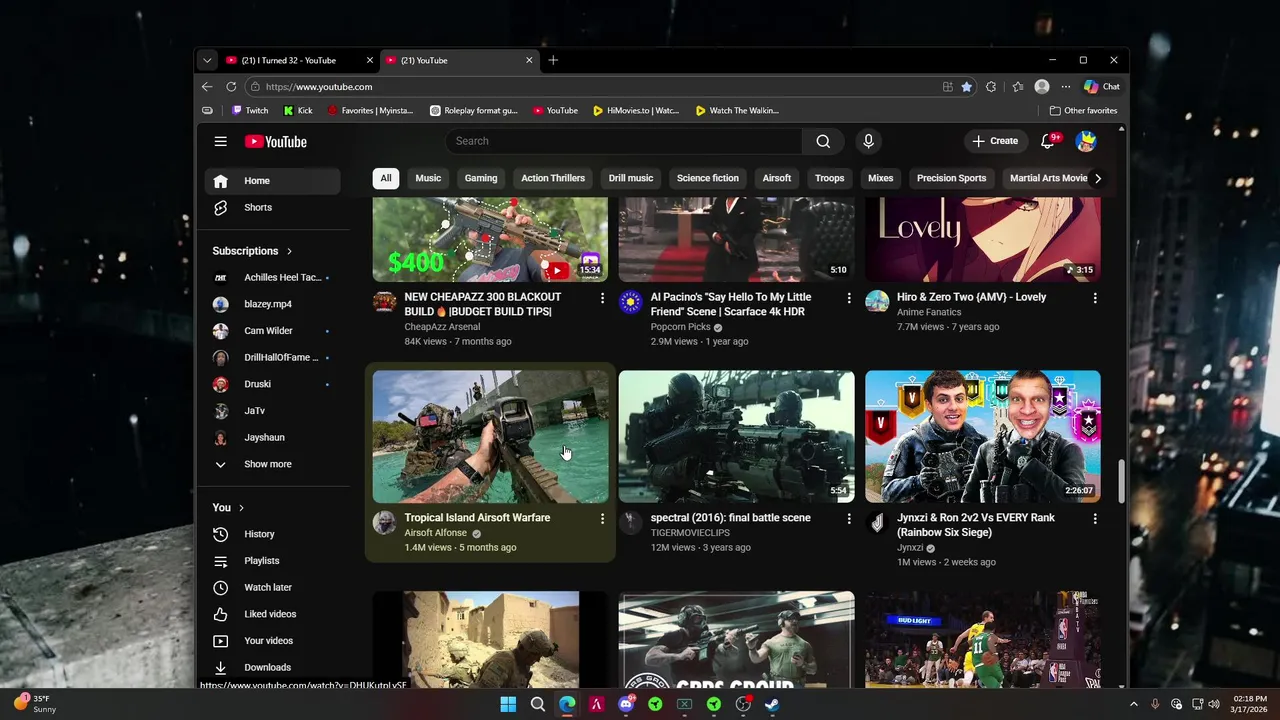1280x720 pixels.
Task: Start voice search with the microphone
Action: (868, 141)
